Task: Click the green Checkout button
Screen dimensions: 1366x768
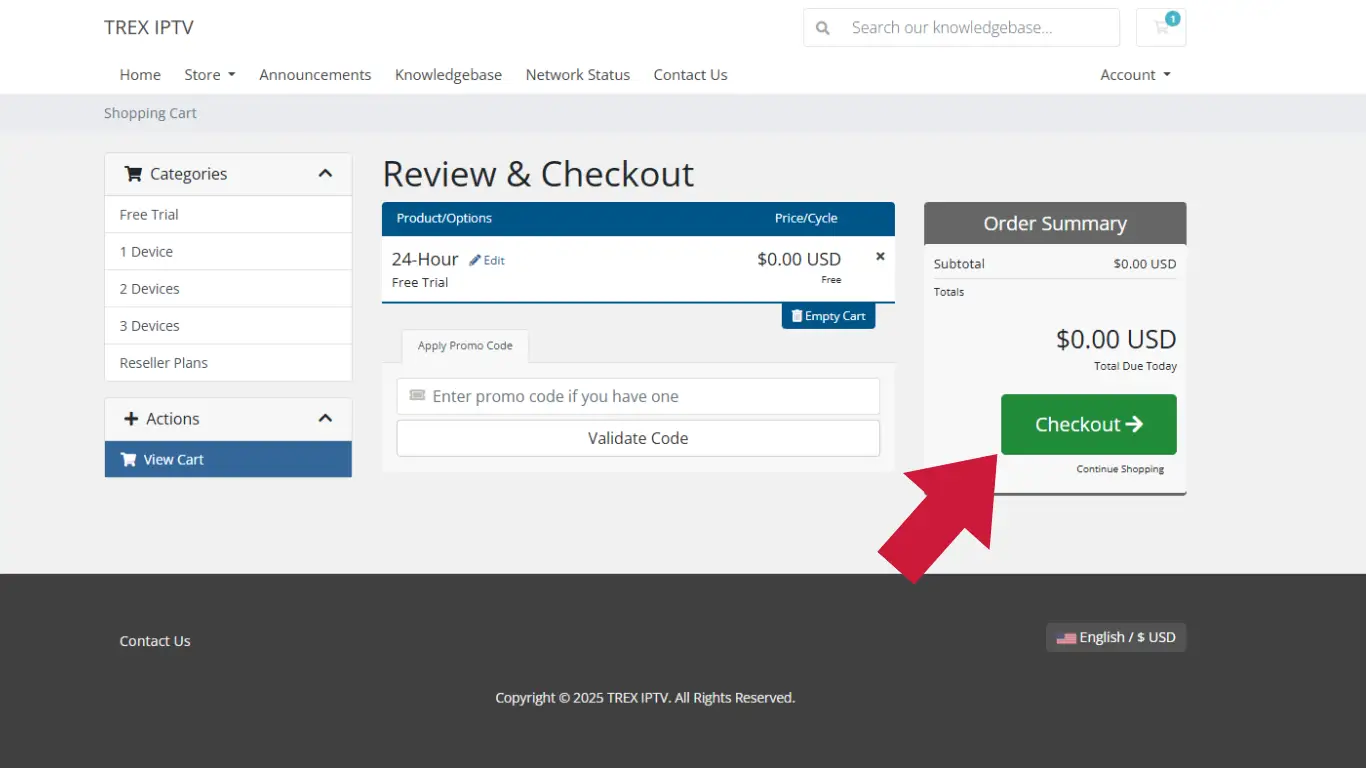Action: (1088, 424)
